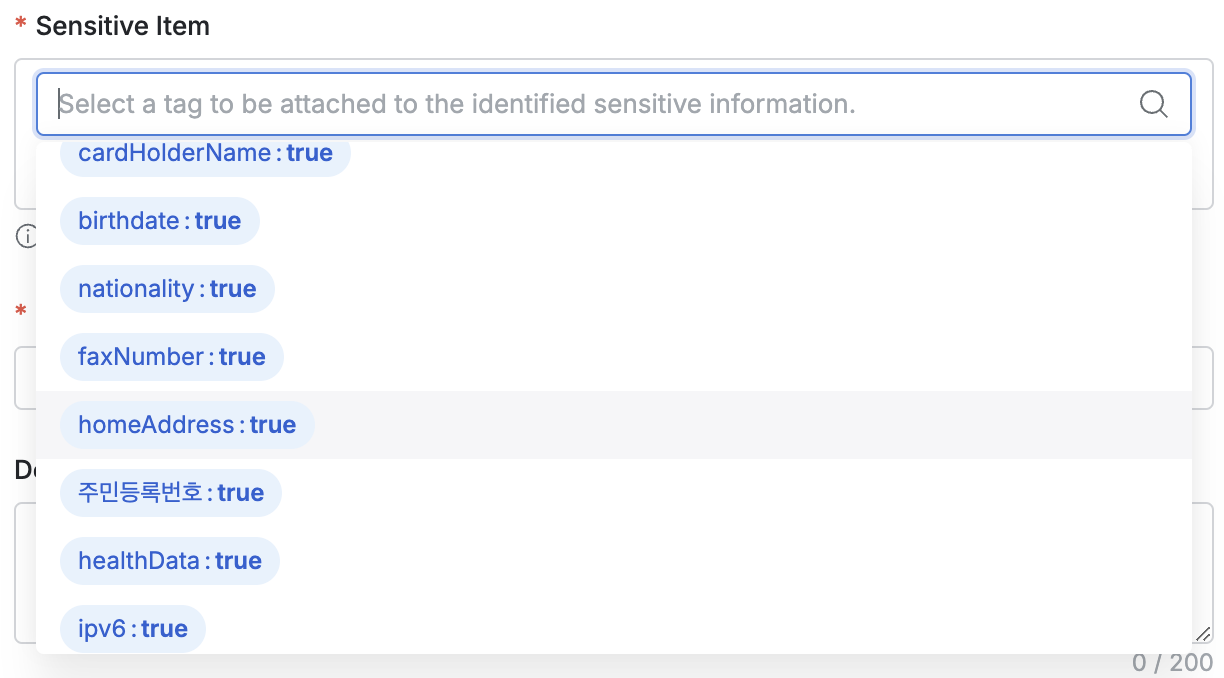Choose the birthdate:true tag option

160,221
